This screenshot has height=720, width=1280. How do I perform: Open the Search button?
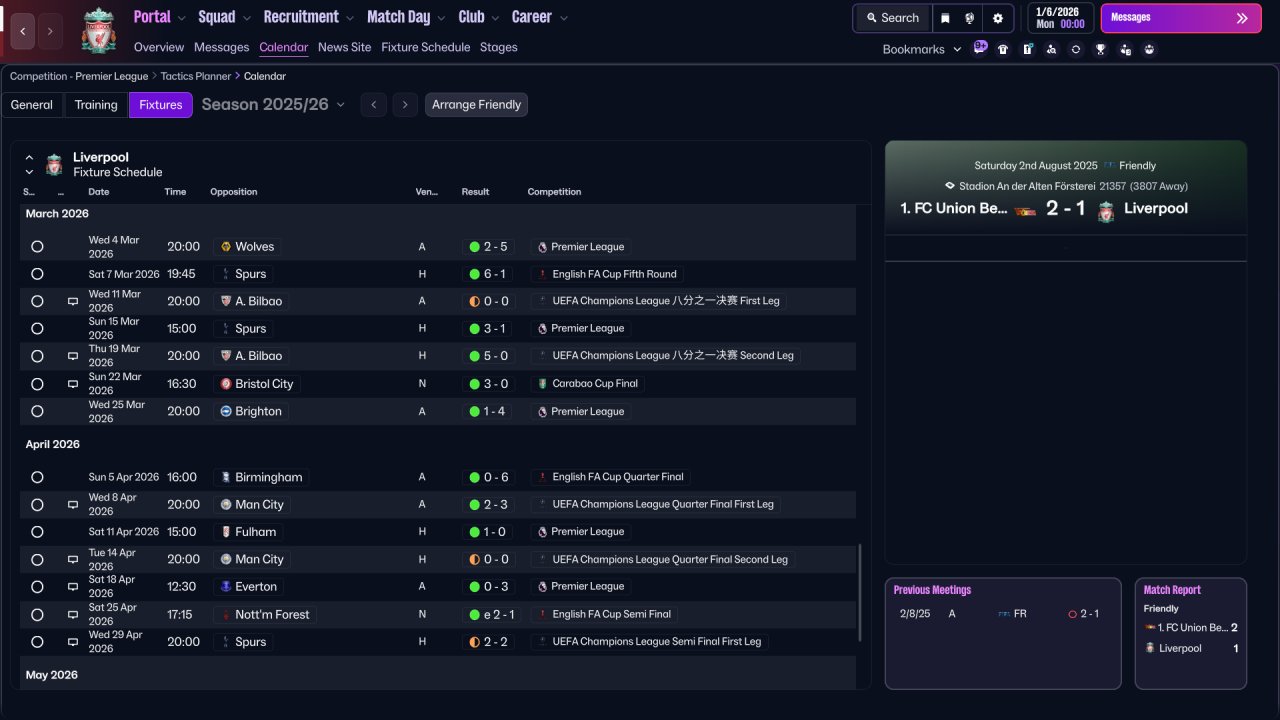892,18
